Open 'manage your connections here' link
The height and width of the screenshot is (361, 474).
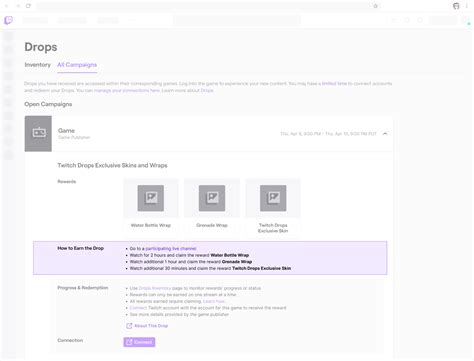(x=127, y=90)
